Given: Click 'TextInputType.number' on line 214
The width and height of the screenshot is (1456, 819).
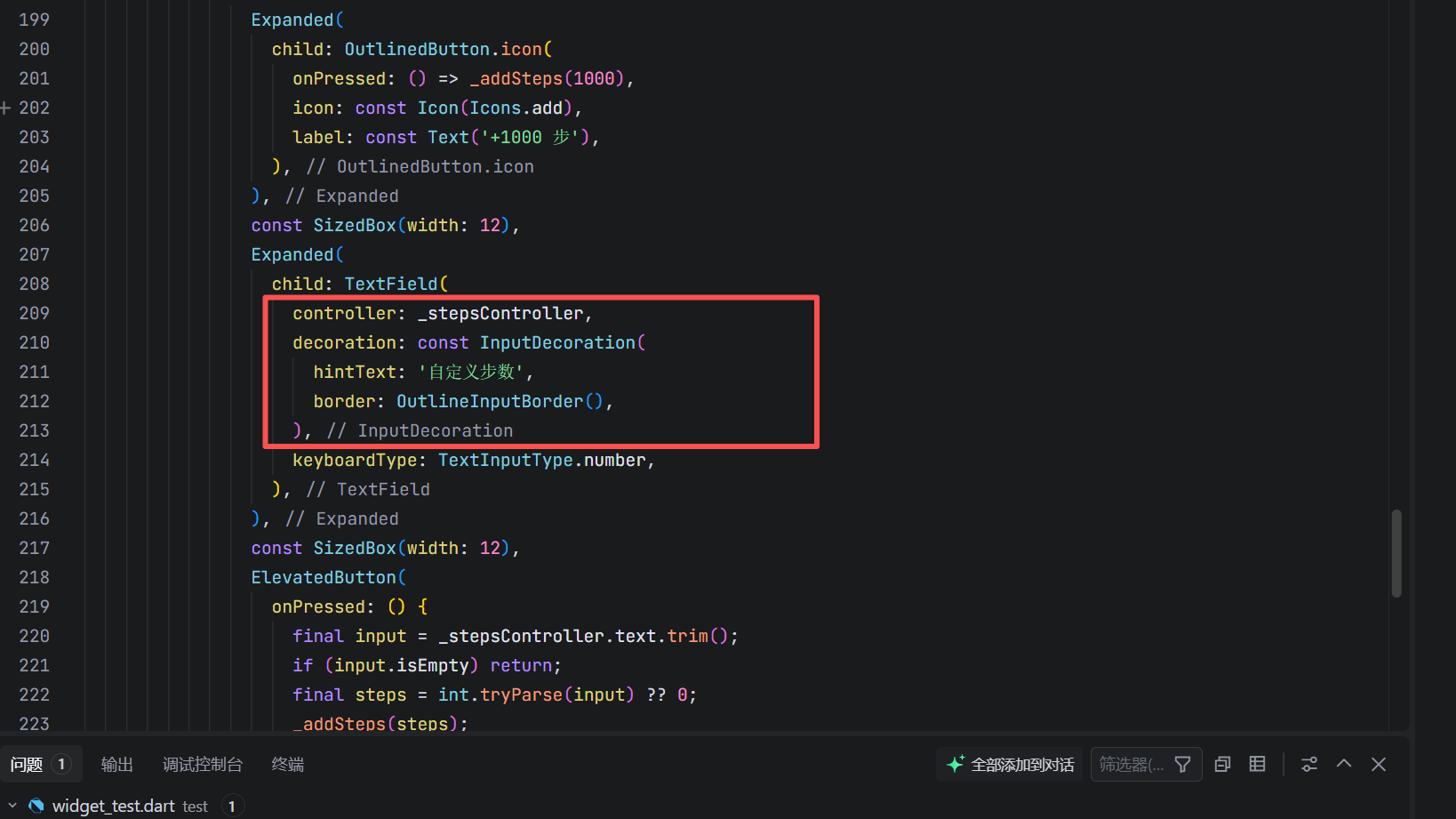Looking at the screenshot, I should [x=541, y=460].
